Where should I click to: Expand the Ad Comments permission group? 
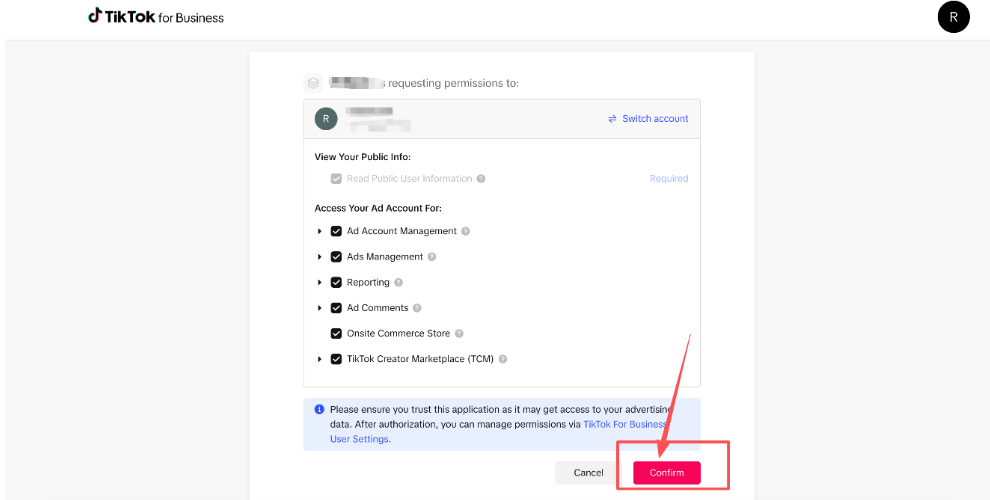pyautogui.click(x=320, y=308)
